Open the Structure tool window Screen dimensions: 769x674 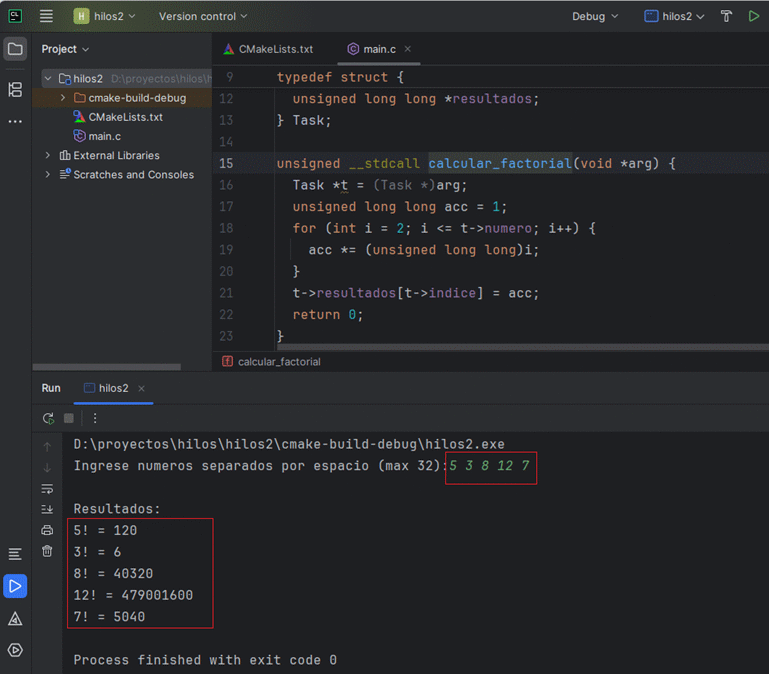coord(15,90)
